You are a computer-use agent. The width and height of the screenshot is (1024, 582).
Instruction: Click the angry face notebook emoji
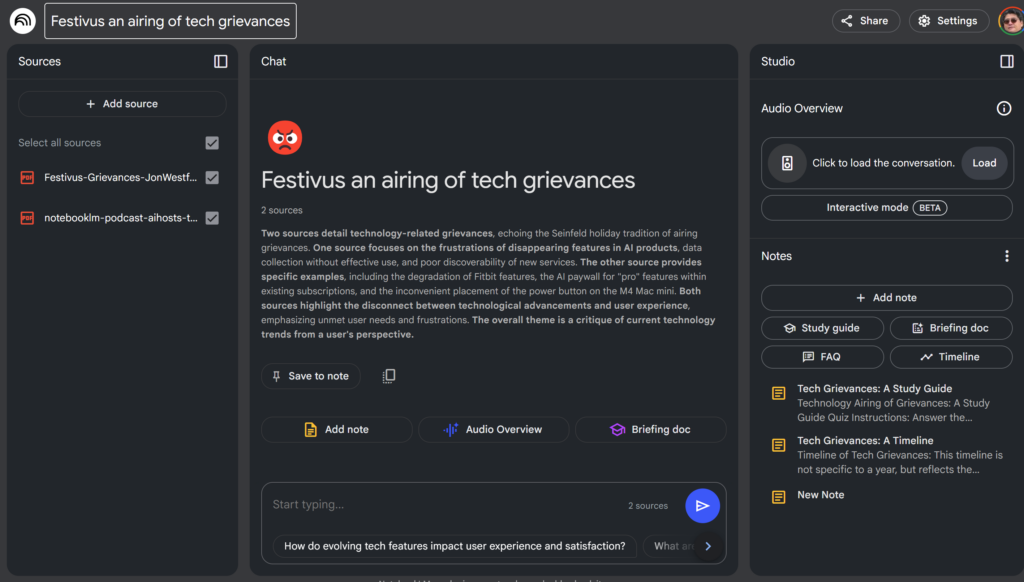tap(285, 138)
